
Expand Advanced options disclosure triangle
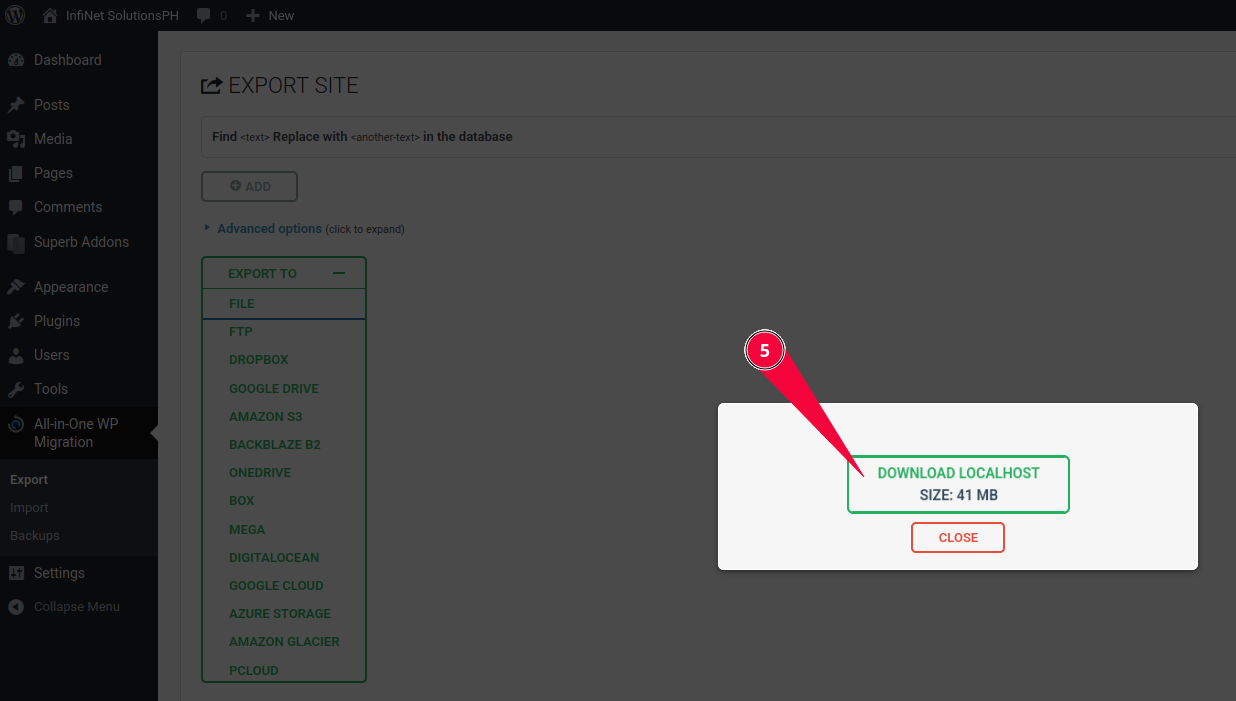[208, 228]
